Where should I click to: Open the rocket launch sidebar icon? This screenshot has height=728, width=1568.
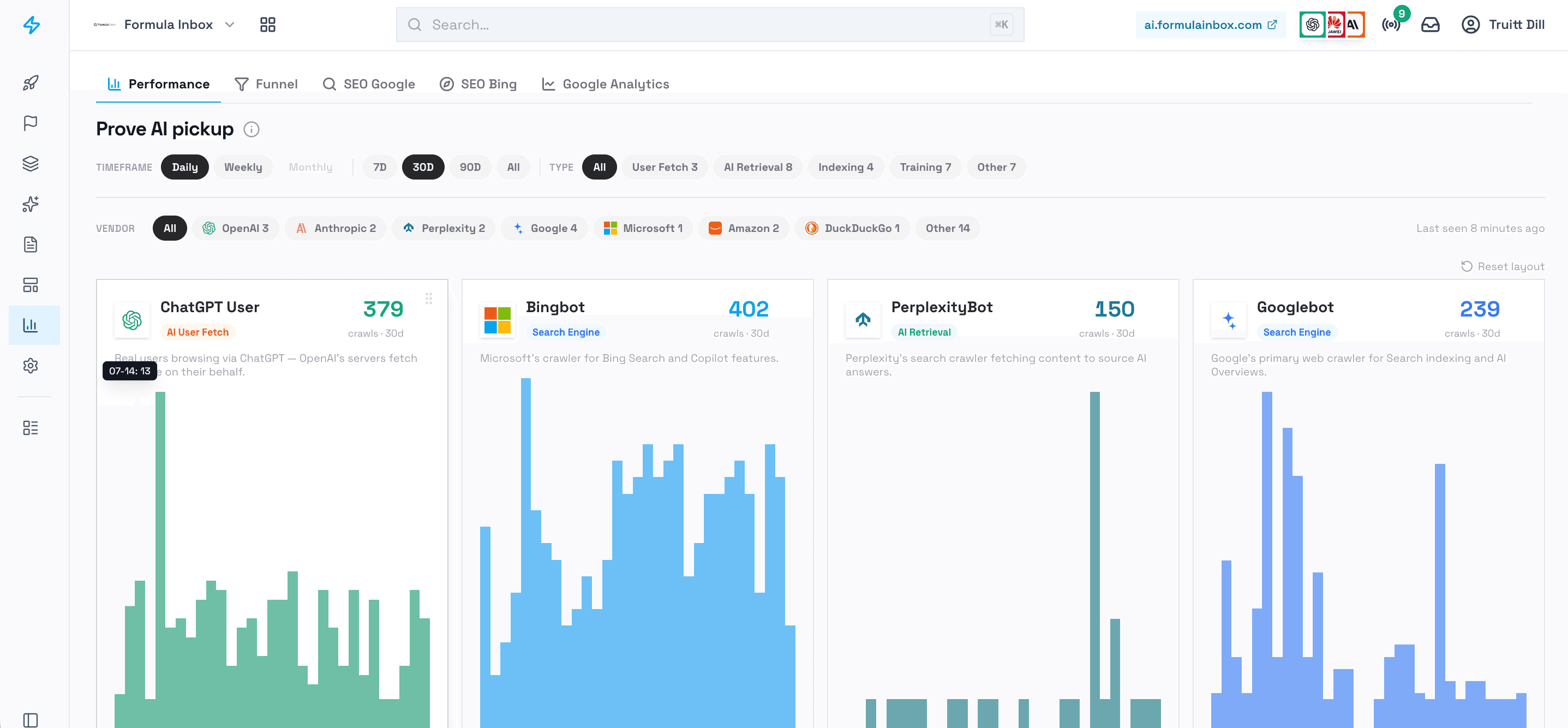click(x=31, y=83)
